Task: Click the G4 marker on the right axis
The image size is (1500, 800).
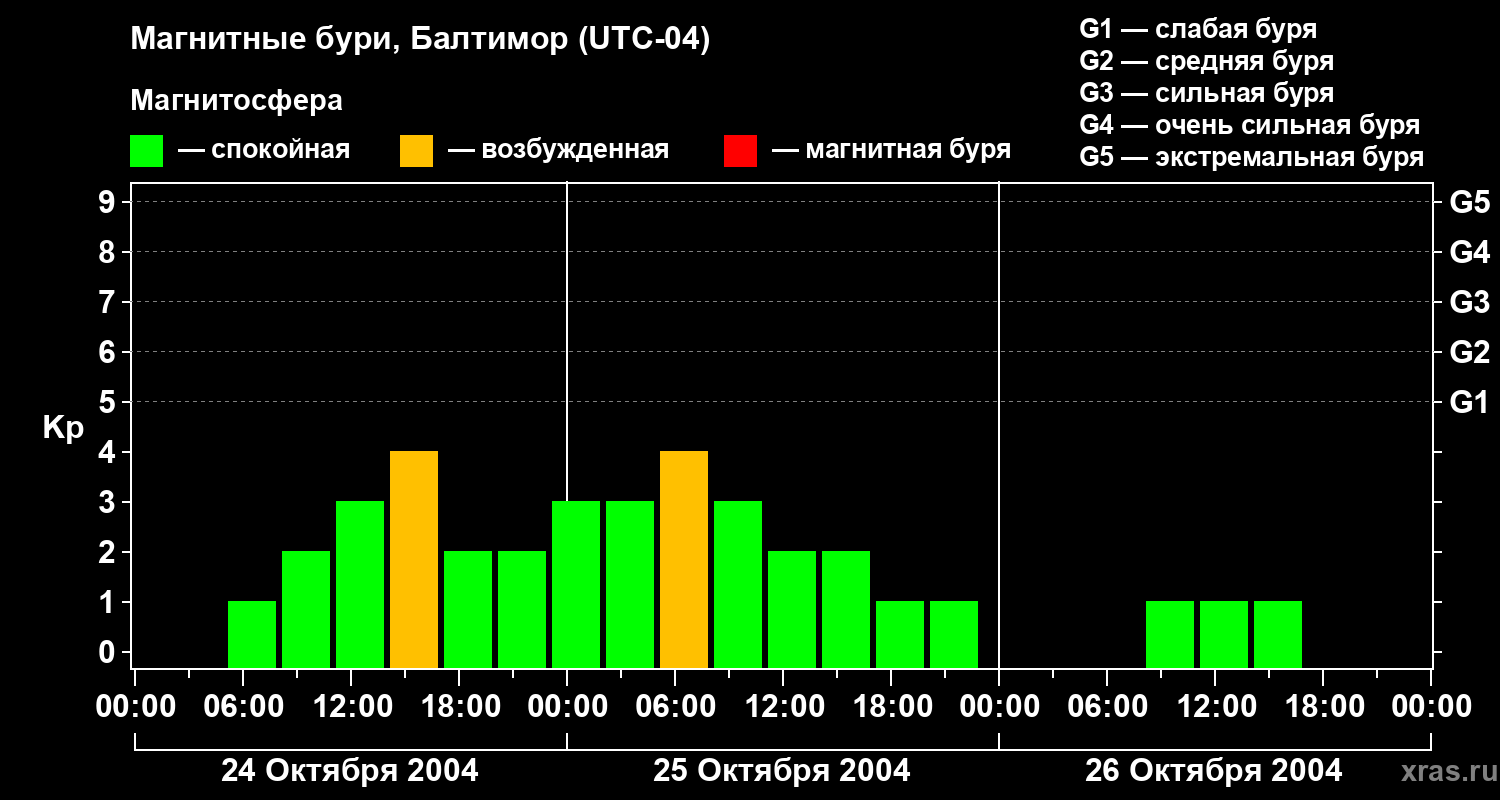Action: (1470, 252)
